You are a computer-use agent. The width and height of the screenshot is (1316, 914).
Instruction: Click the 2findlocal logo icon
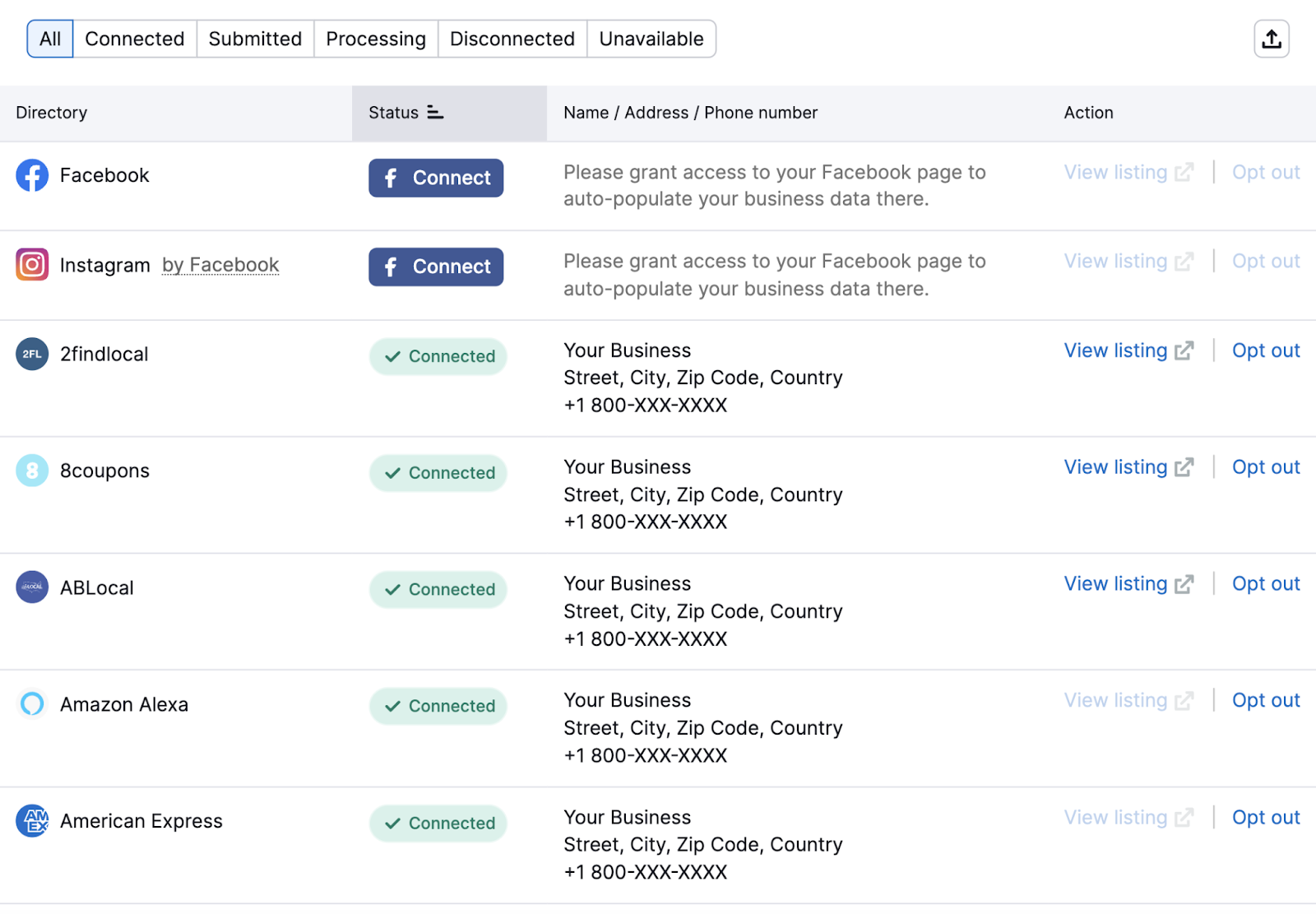pyautogui.click(x=32, y=355)
